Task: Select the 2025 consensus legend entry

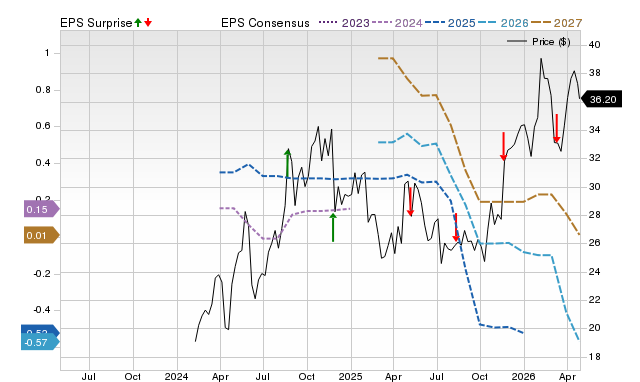Action: 450,23
